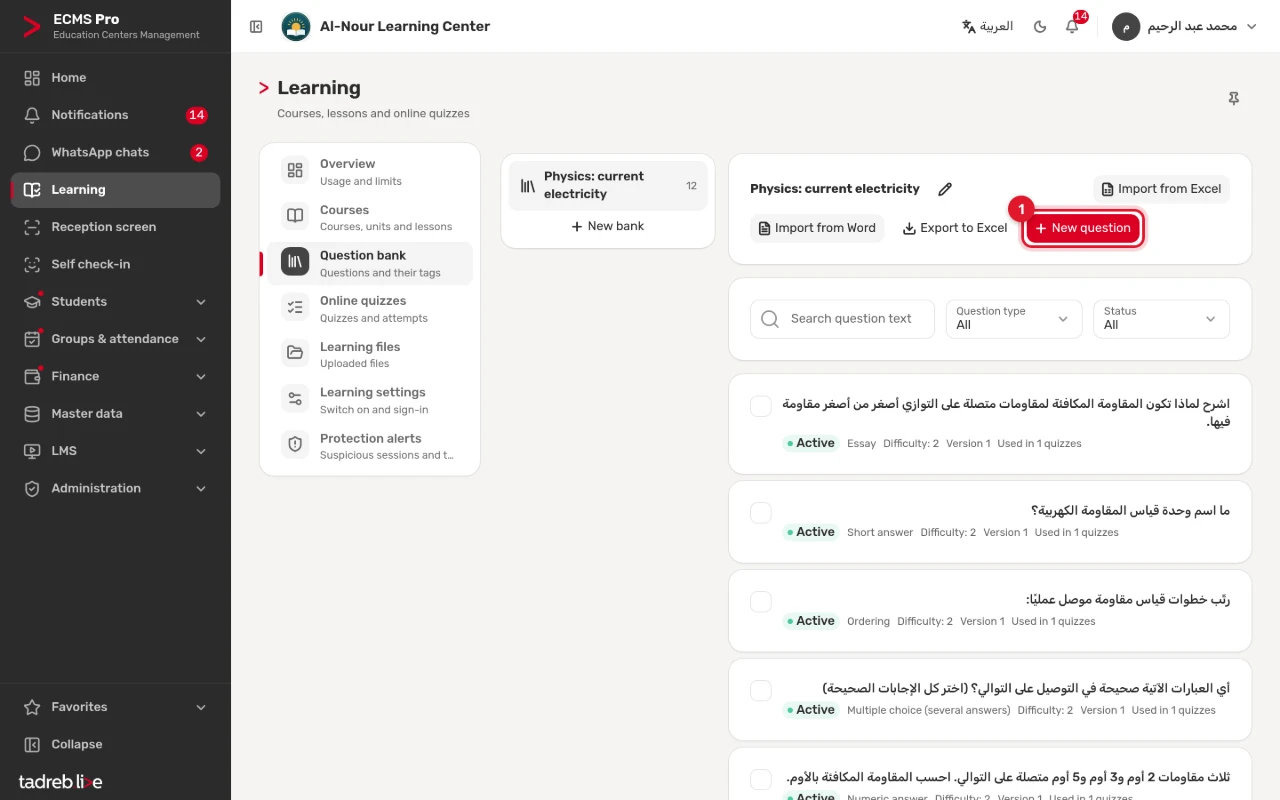Click Import from Excel
Viewport: 1280px width, 800px height.
click(1161, 189)
